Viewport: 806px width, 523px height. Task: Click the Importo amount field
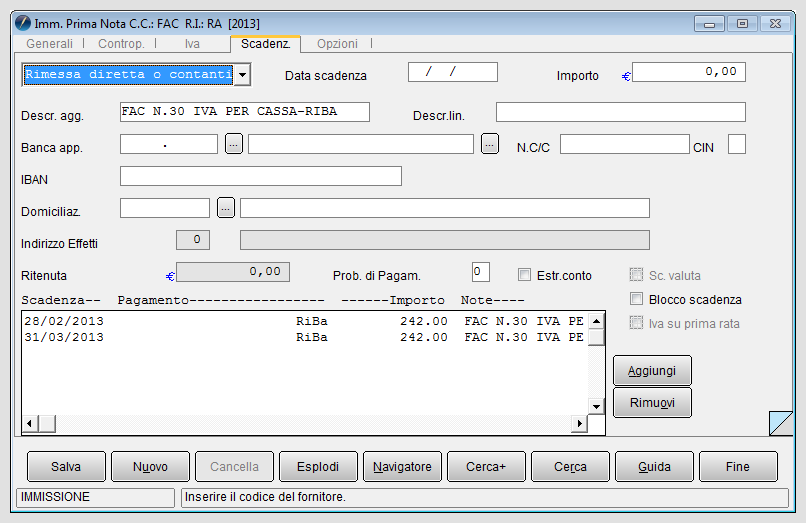689,72
